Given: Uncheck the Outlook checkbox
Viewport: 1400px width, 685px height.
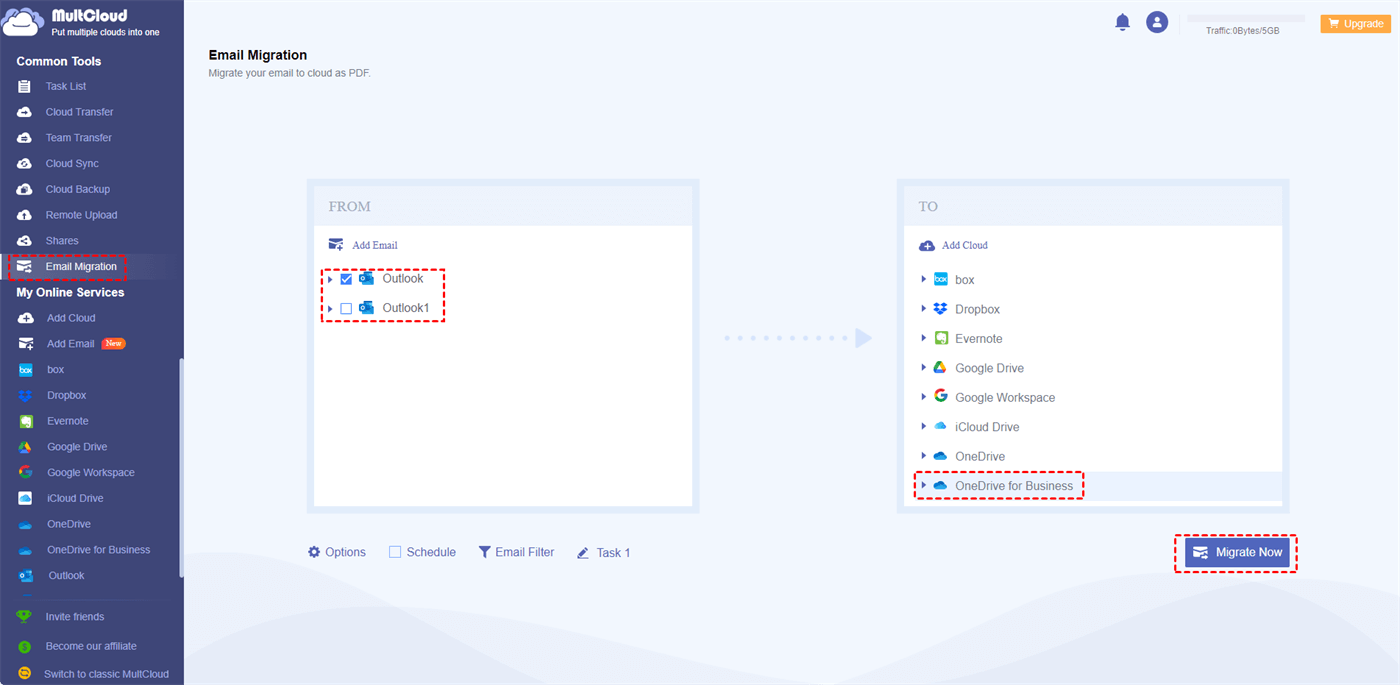Looking at the screenshot, I should click(x=346, y=279).
